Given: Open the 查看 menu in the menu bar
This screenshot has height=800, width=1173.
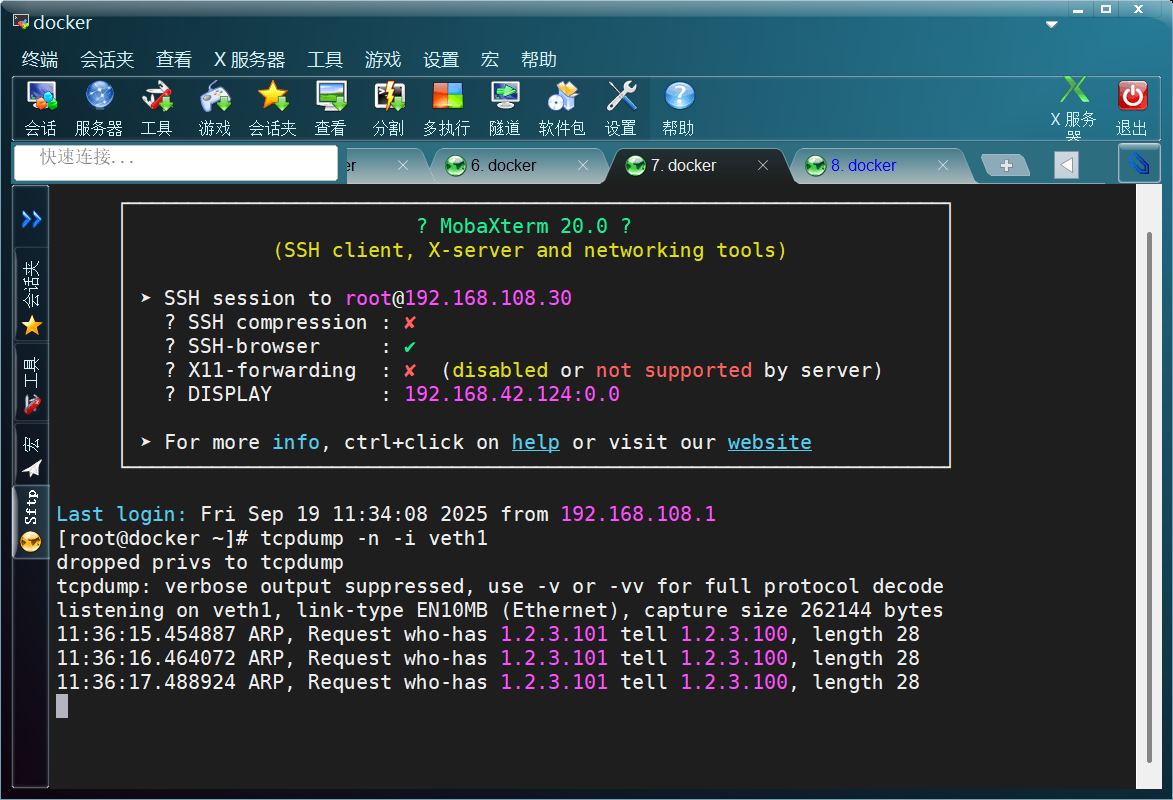Looking at the screenshot, I should [174, 59].
